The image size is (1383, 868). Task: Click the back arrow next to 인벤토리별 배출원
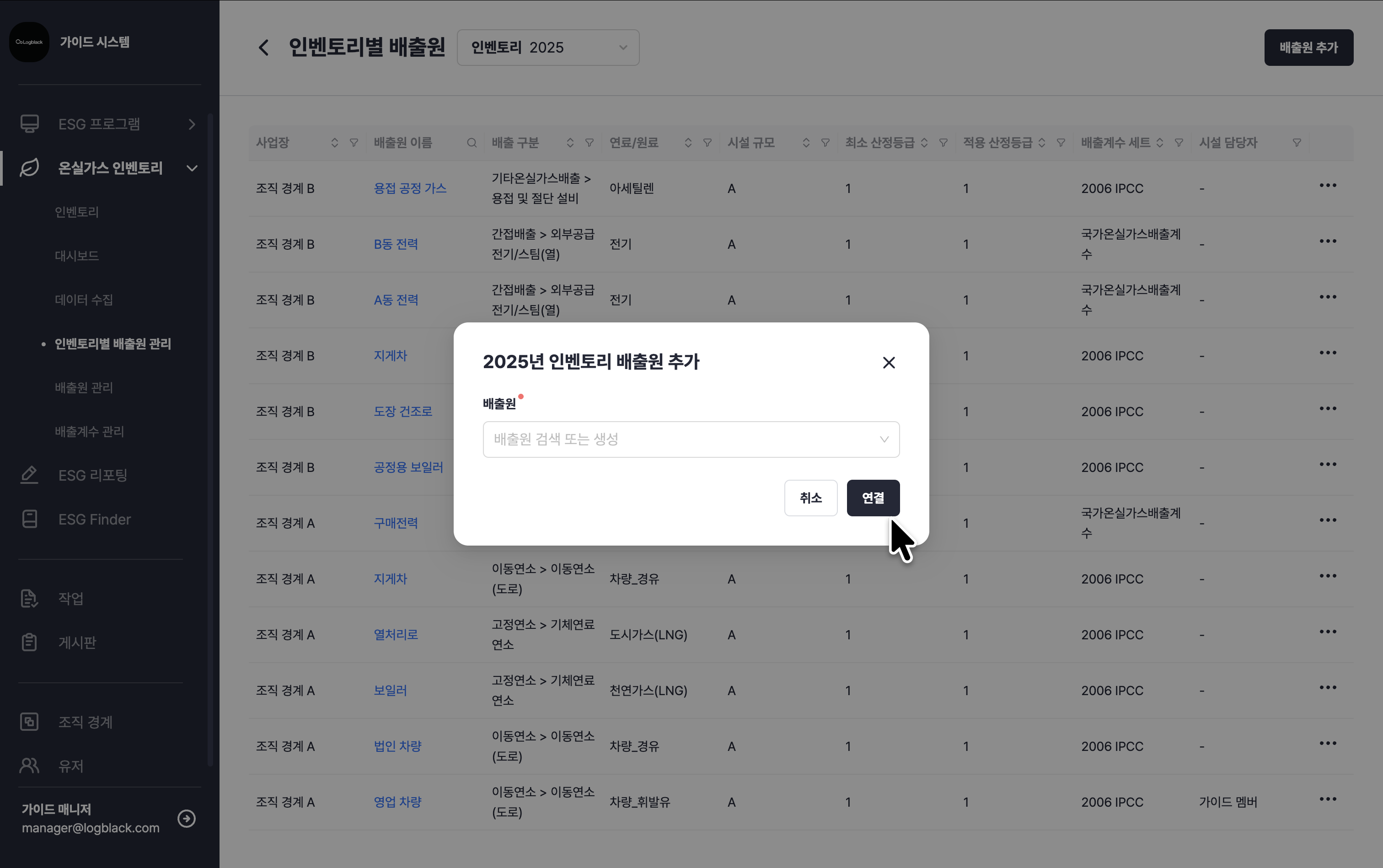click(x=263, y=47)
